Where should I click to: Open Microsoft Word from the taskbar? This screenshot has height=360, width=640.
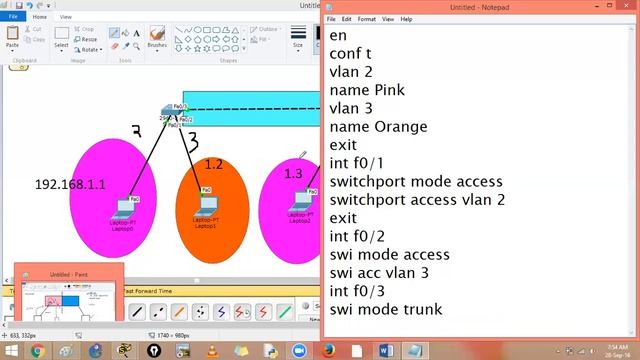click(385, 351)
